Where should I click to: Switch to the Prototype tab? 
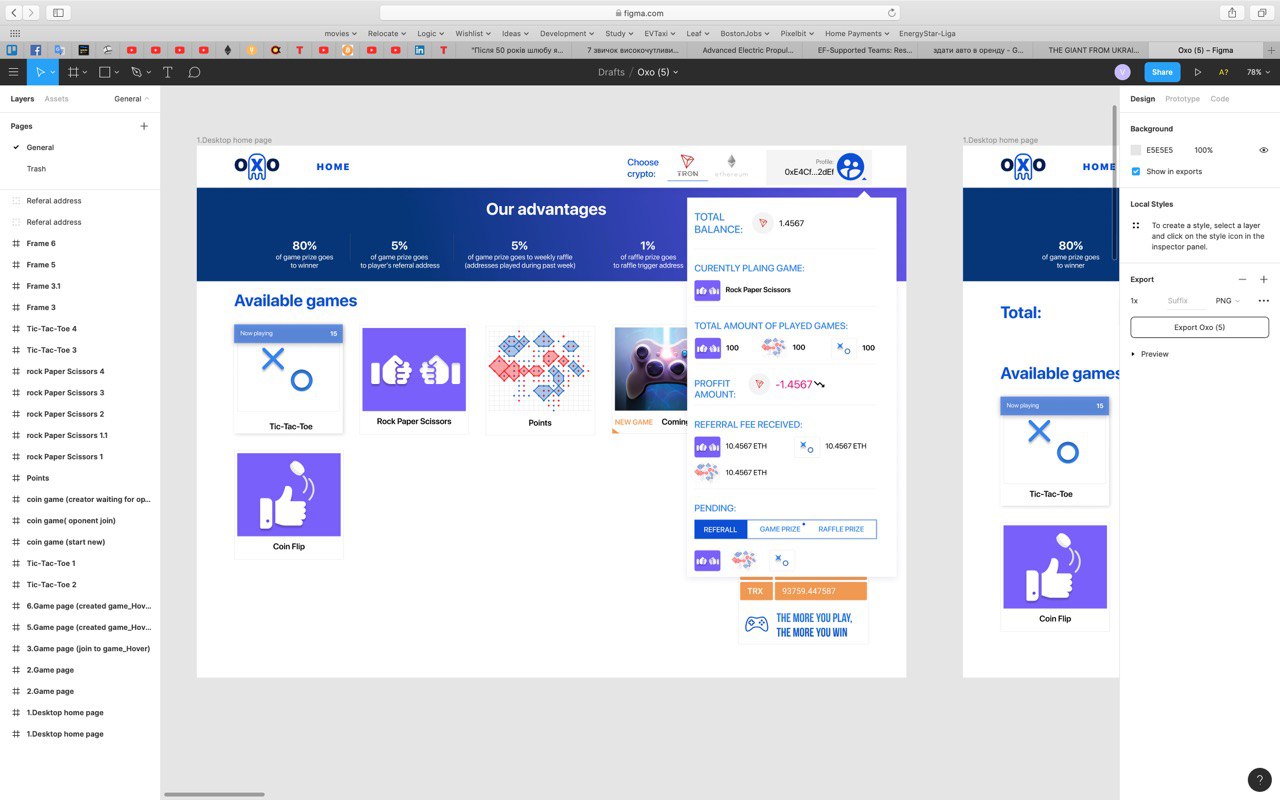pos(1182,99)
